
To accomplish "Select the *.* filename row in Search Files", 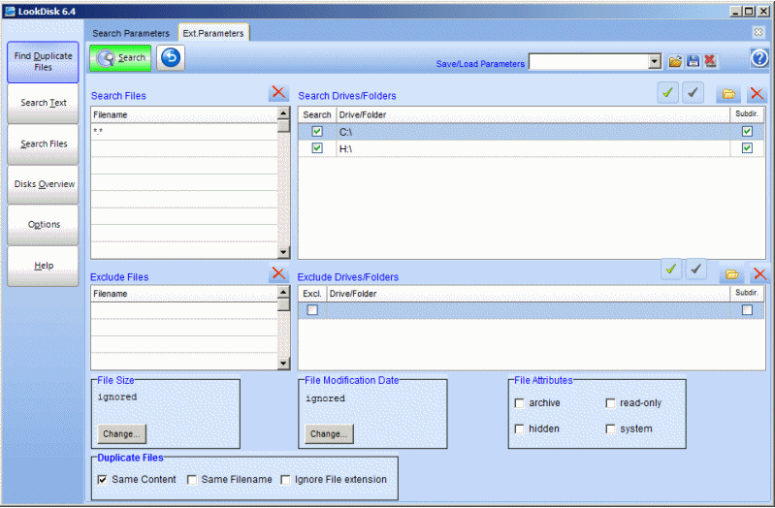I will pyautogui.click(x=184, y=131).
